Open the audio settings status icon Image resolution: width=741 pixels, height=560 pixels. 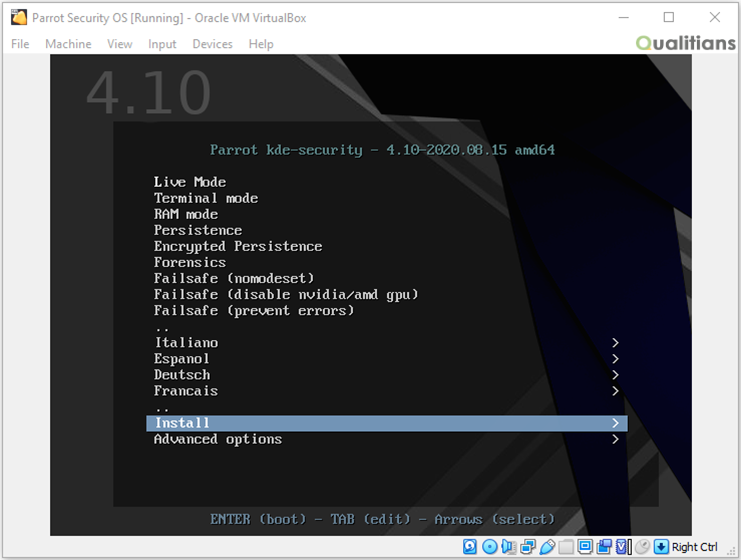pyautogui.click(x=508, y=547)
